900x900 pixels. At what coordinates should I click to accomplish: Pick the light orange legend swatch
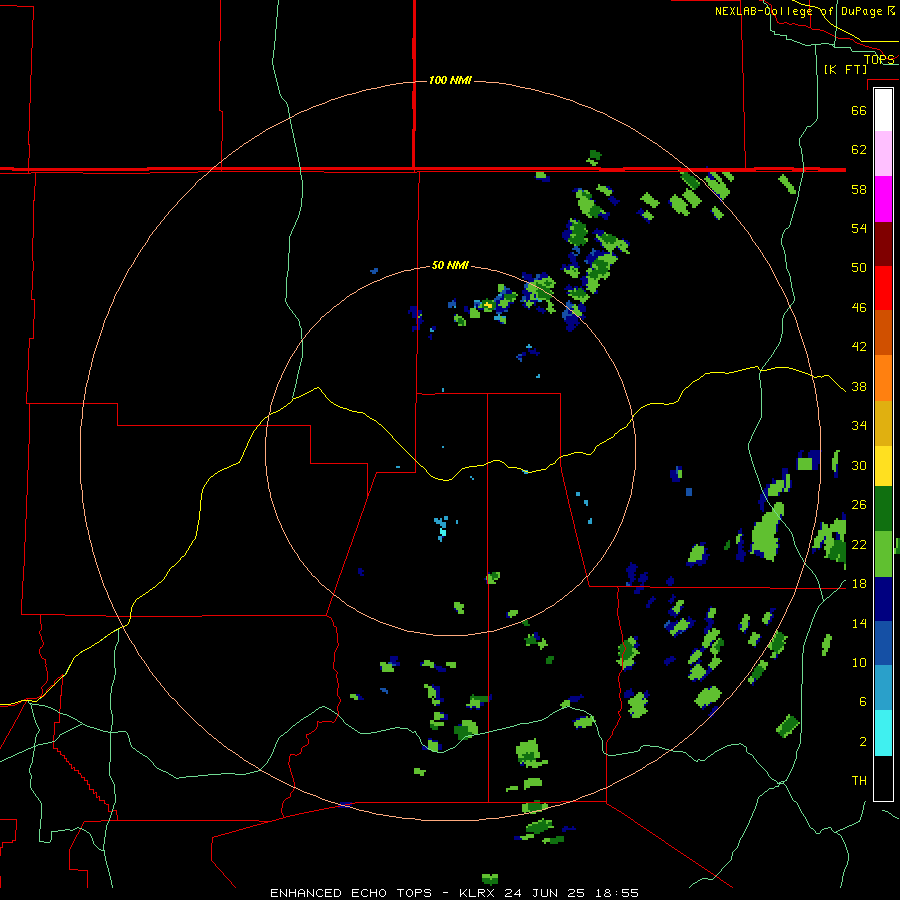[x=883, y=378]
